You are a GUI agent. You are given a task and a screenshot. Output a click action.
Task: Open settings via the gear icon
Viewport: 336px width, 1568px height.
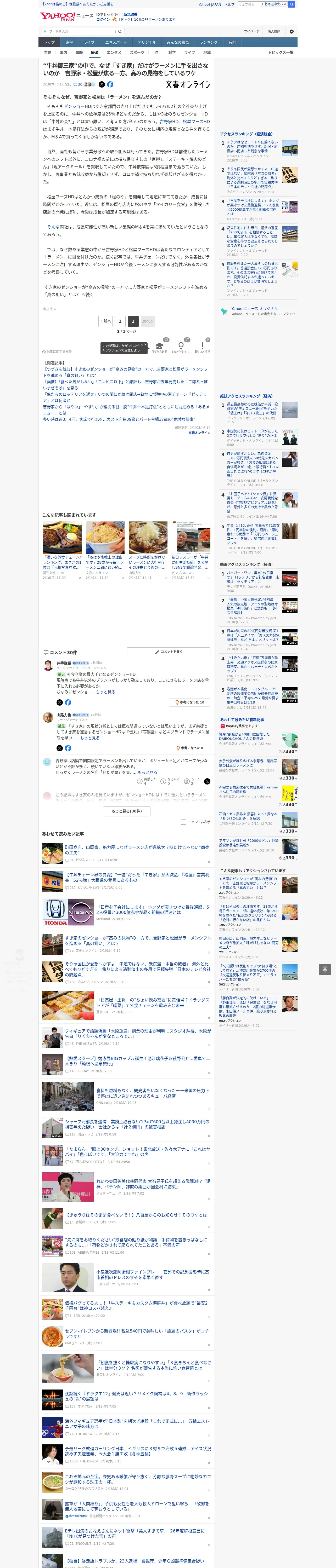click(292, 32)
